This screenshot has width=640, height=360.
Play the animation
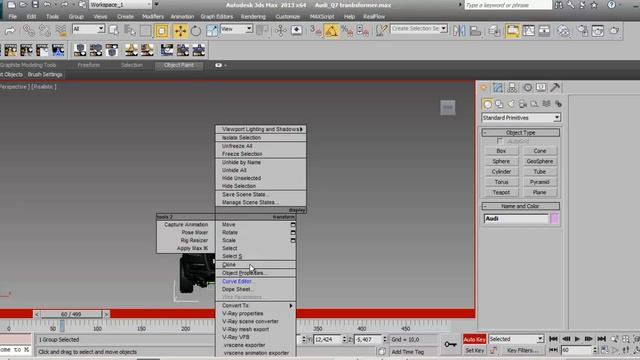pos(577,339)
